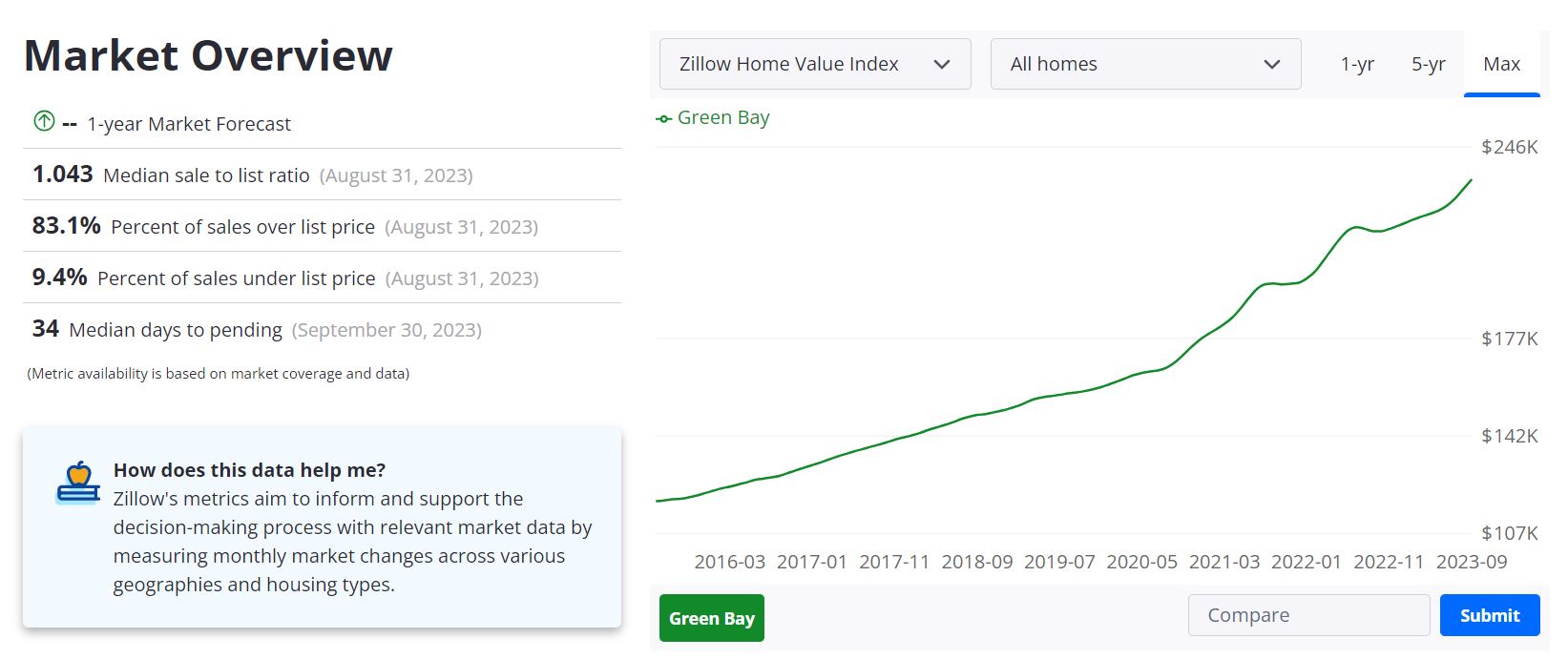Open the Zillow Home Value Index selector
The image size is (1568, 659).
click(814, 64)
